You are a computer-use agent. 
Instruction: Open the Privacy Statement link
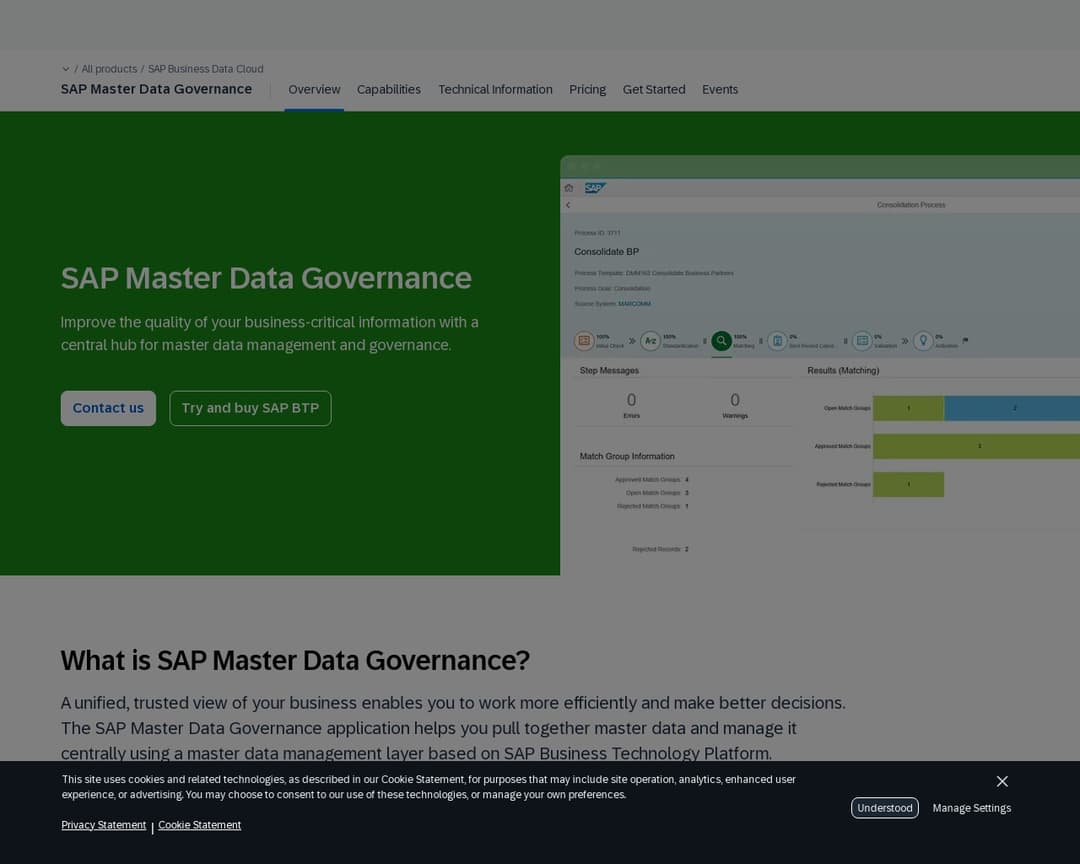point(103,825)
